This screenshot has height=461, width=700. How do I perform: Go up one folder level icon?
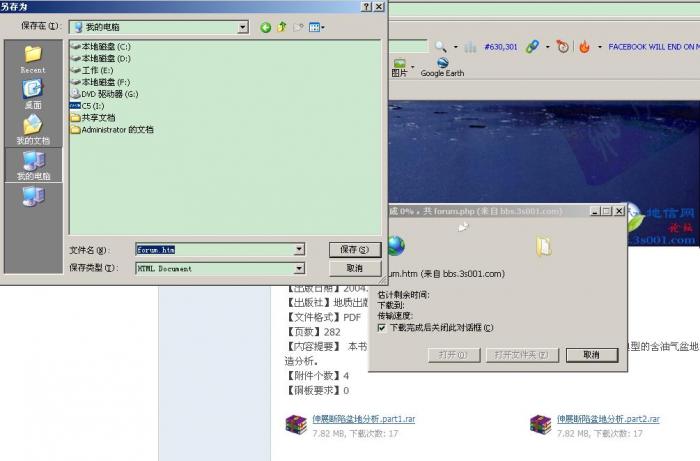[282, 27]
